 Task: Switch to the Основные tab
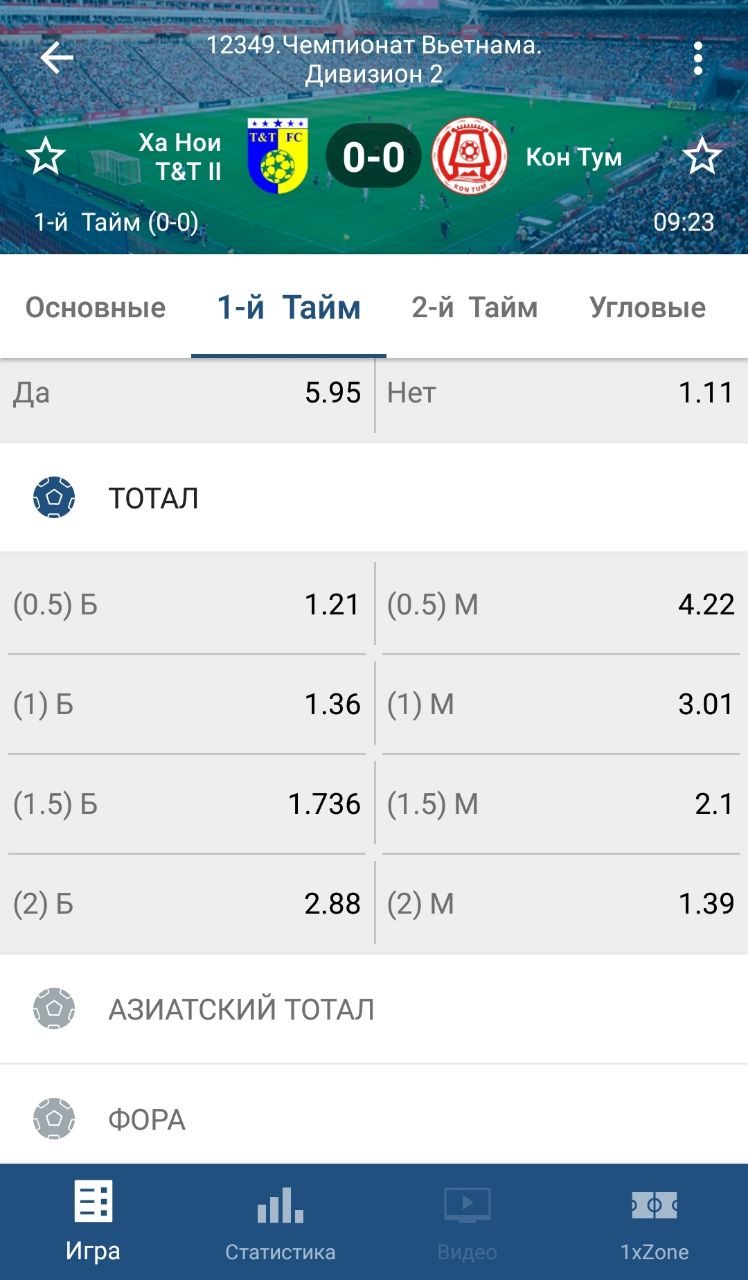pos(95,308)
